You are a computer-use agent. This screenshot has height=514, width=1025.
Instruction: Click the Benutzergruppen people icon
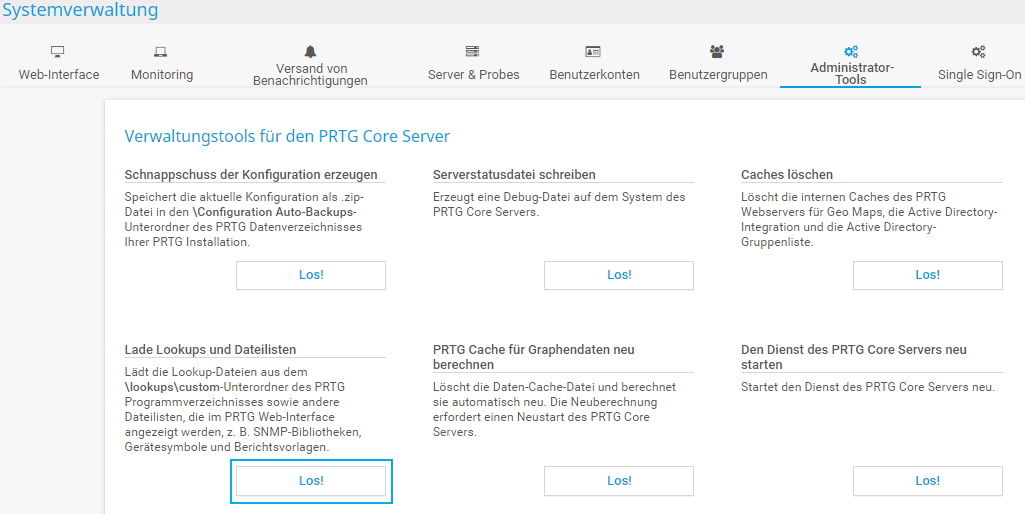[x=717, y=51]
